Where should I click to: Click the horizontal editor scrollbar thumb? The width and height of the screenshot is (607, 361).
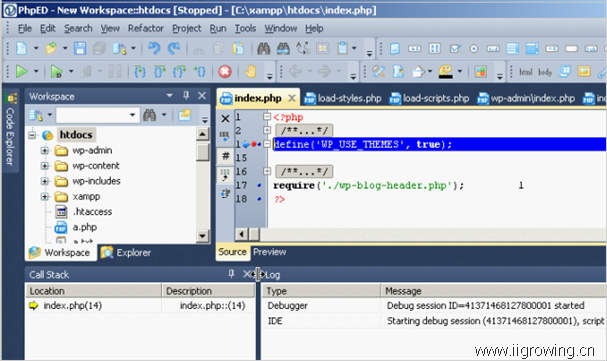(254, 234)
